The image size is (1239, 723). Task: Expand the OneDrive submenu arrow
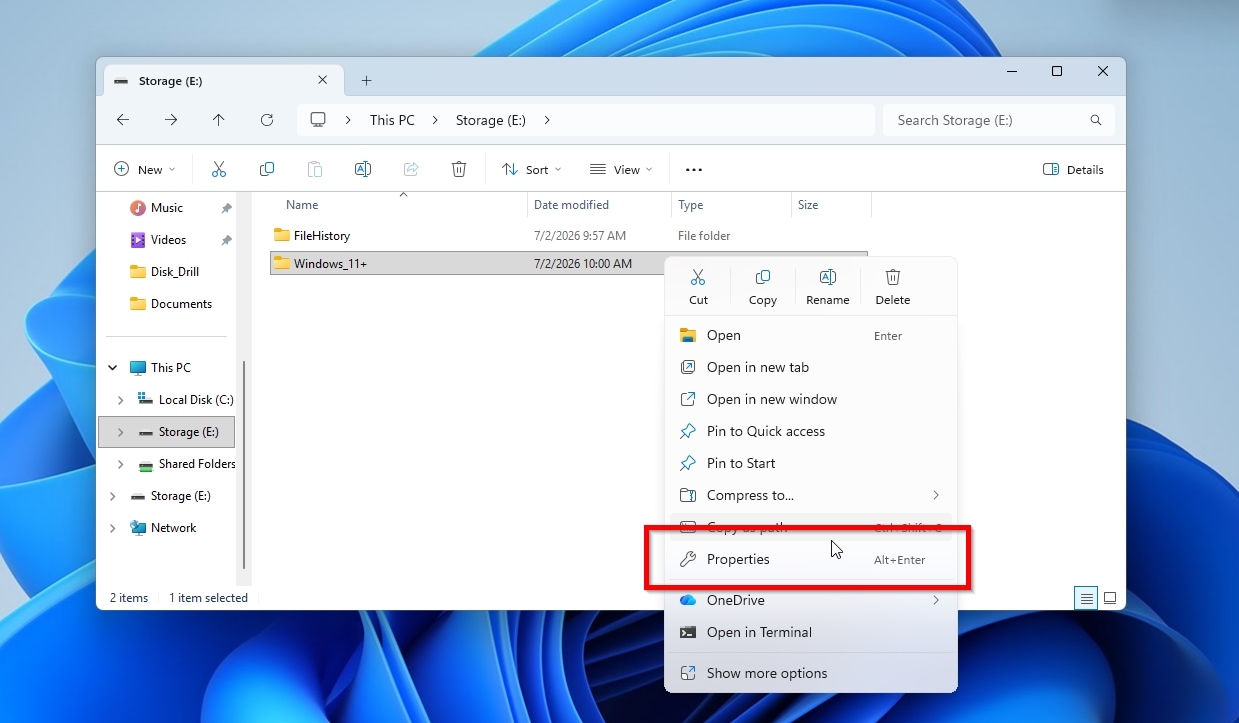click(x=936, y=600)
